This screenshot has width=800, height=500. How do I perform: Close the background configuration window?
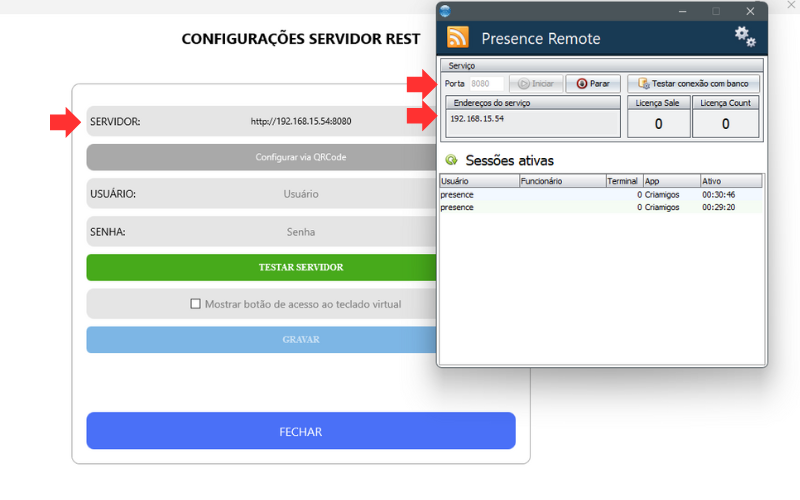[x=791, y=5]
